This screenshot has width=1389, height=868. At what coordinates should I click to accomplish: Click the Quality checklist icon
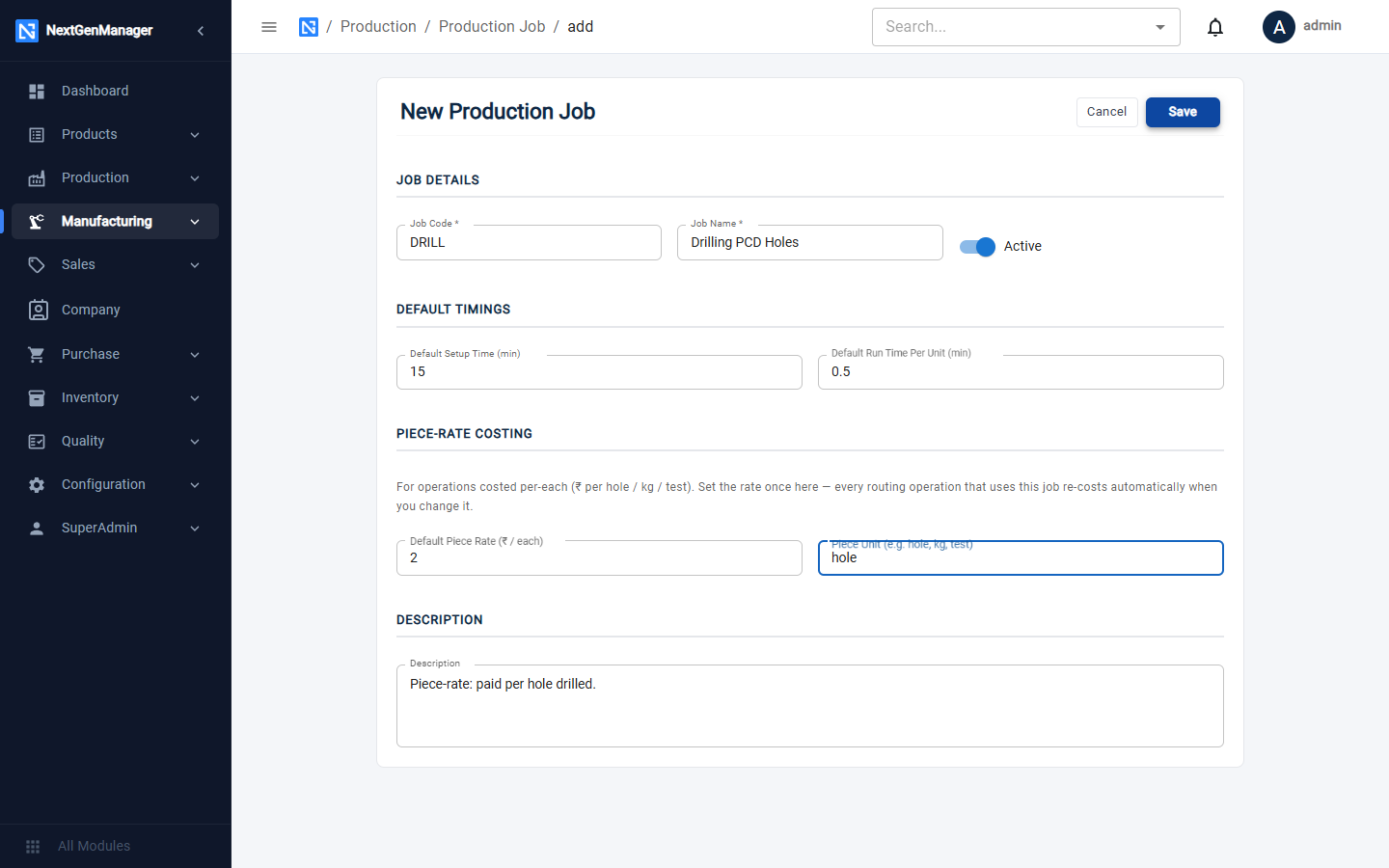[x=37, y=442]
